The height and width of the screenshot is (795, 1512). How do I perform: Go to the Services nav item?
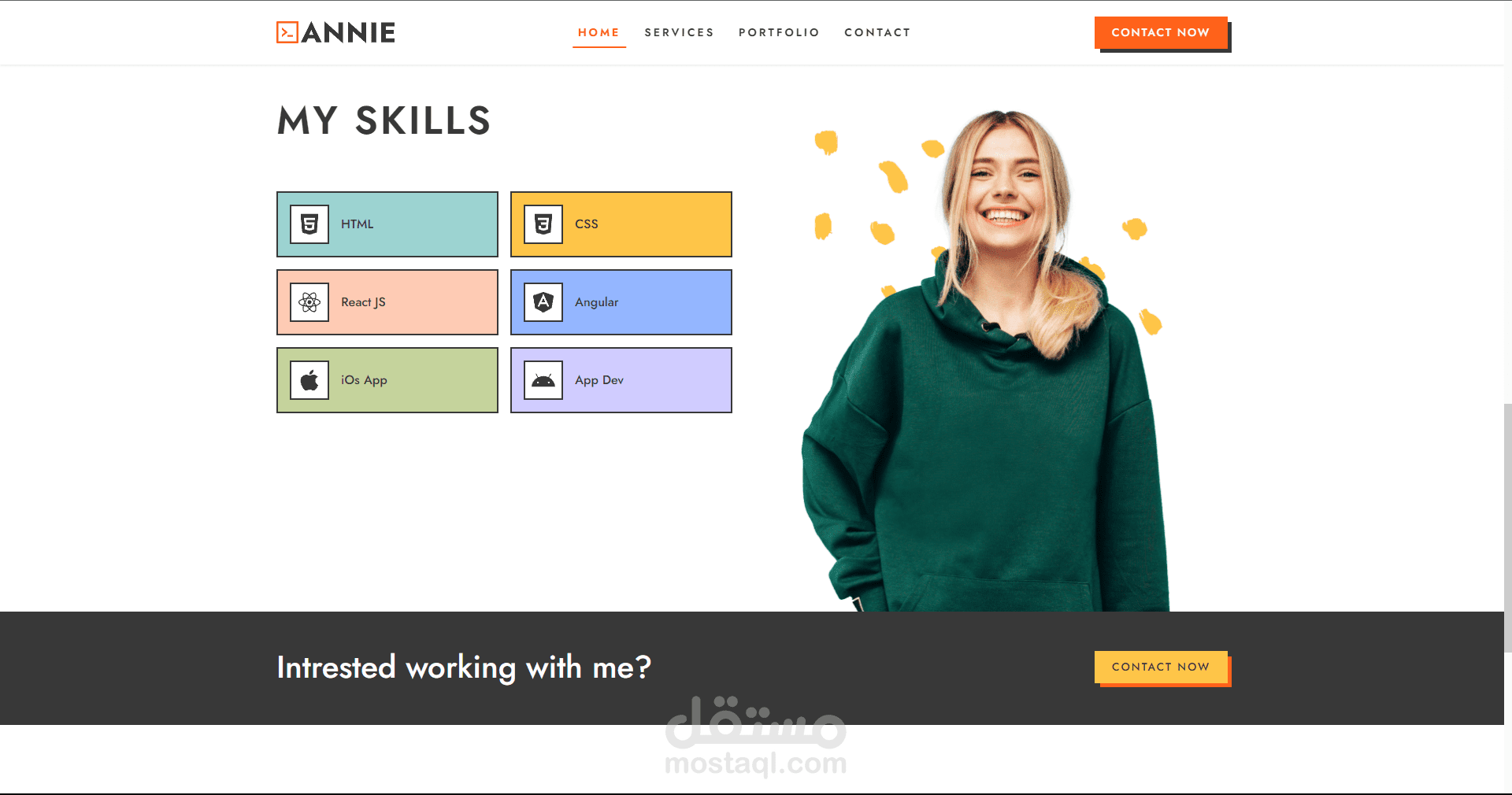[679, 32]
